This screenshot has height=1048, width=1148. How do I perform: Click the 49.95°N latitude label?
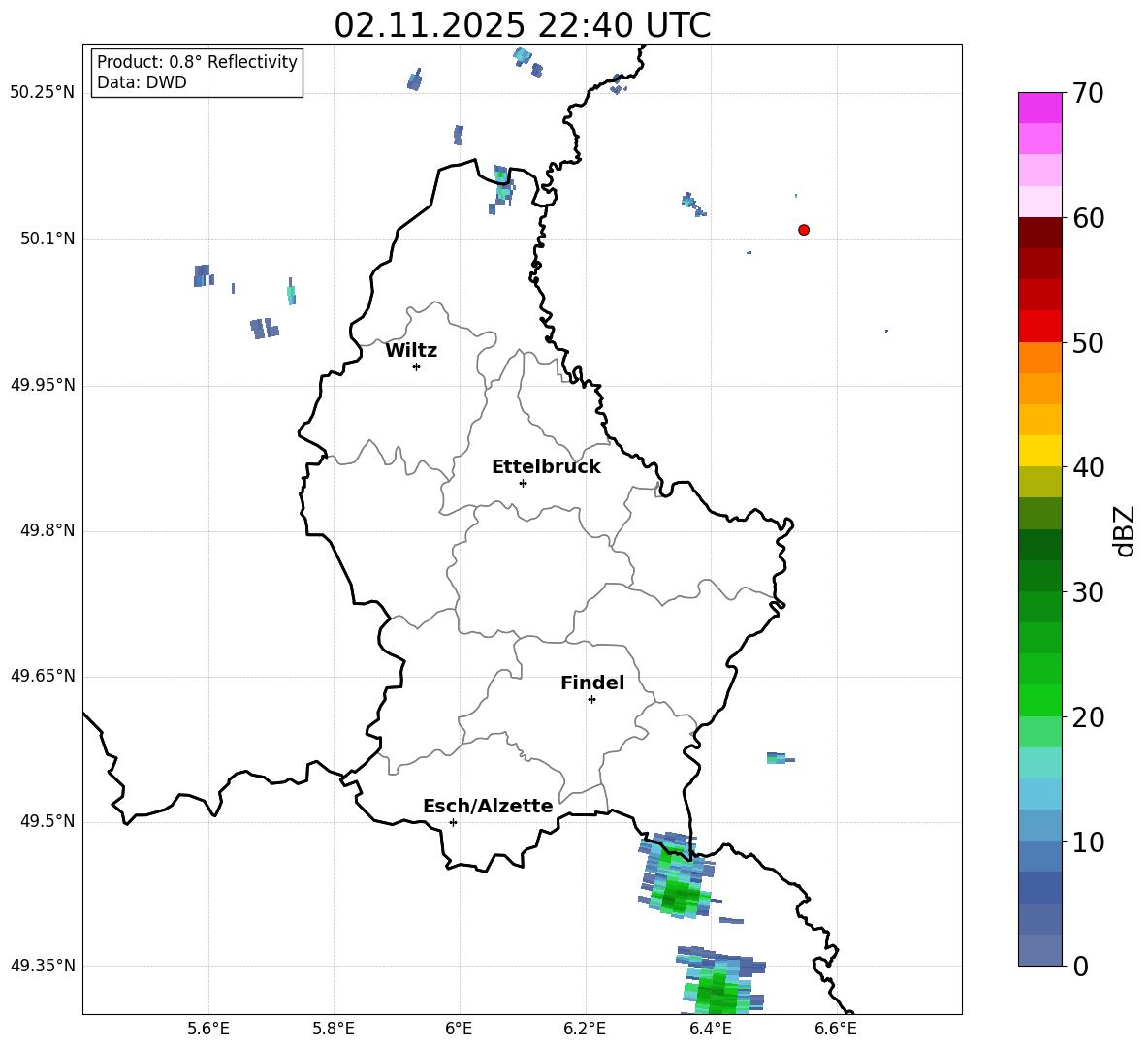tap(42, 385)
